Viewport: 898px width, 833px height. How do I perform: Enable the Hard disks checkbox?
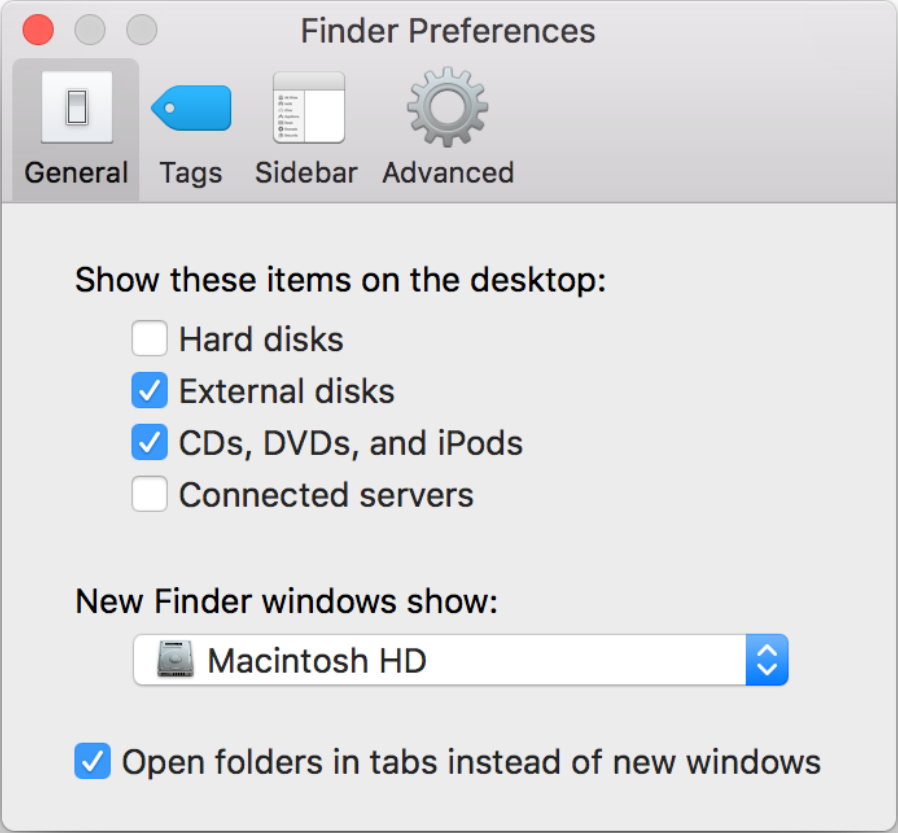(149, 338)
